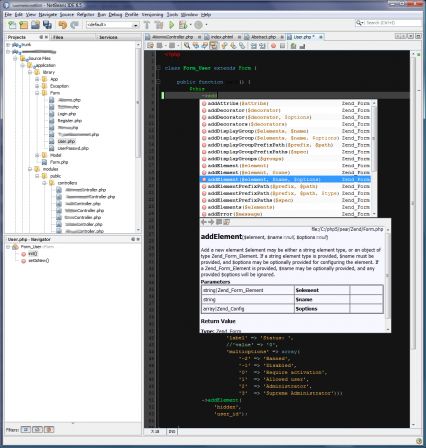This screenshot has height=448, width=426.
Task: Switch to the Abstract.php editor tab
Action: click(263, 37)
